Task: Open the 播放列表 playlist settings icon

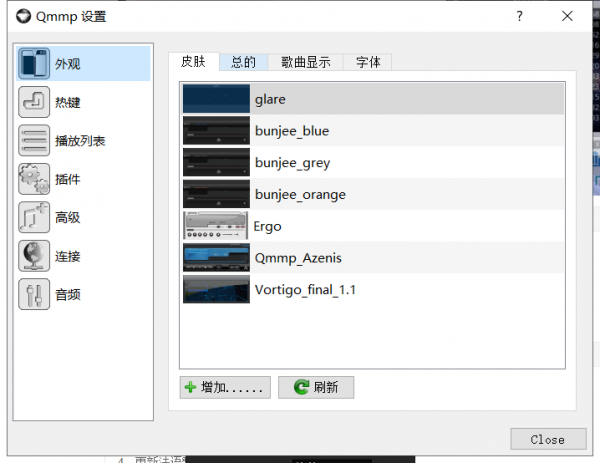Action: (x=35, y=141)
